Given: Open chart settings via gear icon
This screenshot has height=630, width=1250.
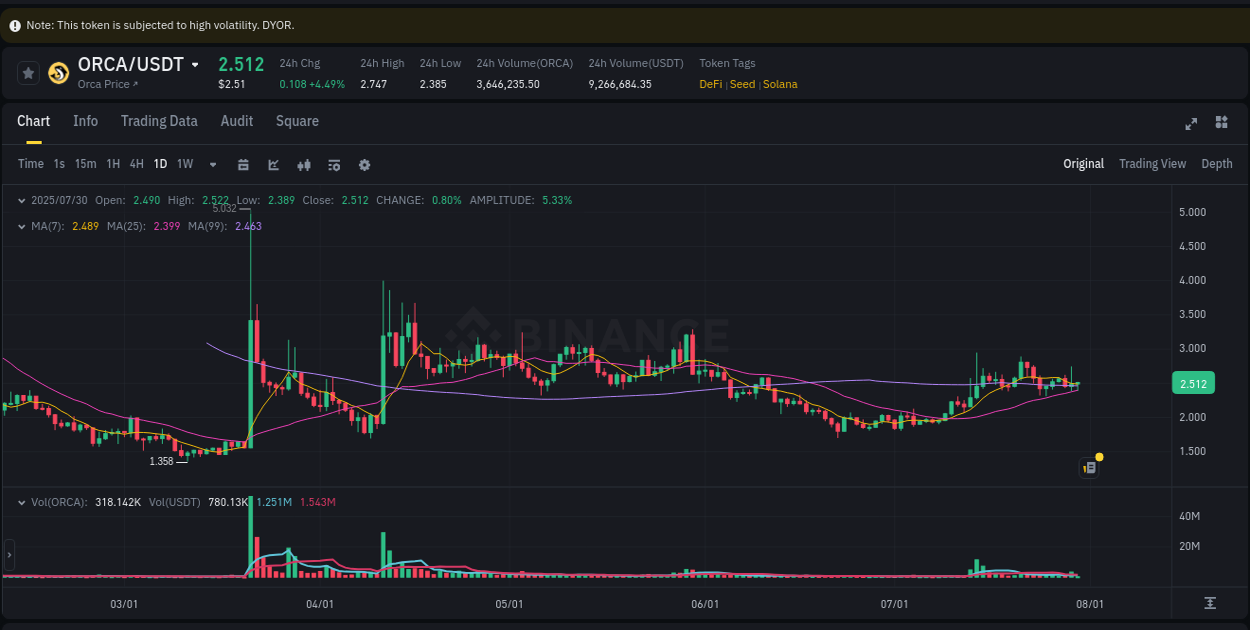Looking at the screenshot, I should [x=364, y=164].
